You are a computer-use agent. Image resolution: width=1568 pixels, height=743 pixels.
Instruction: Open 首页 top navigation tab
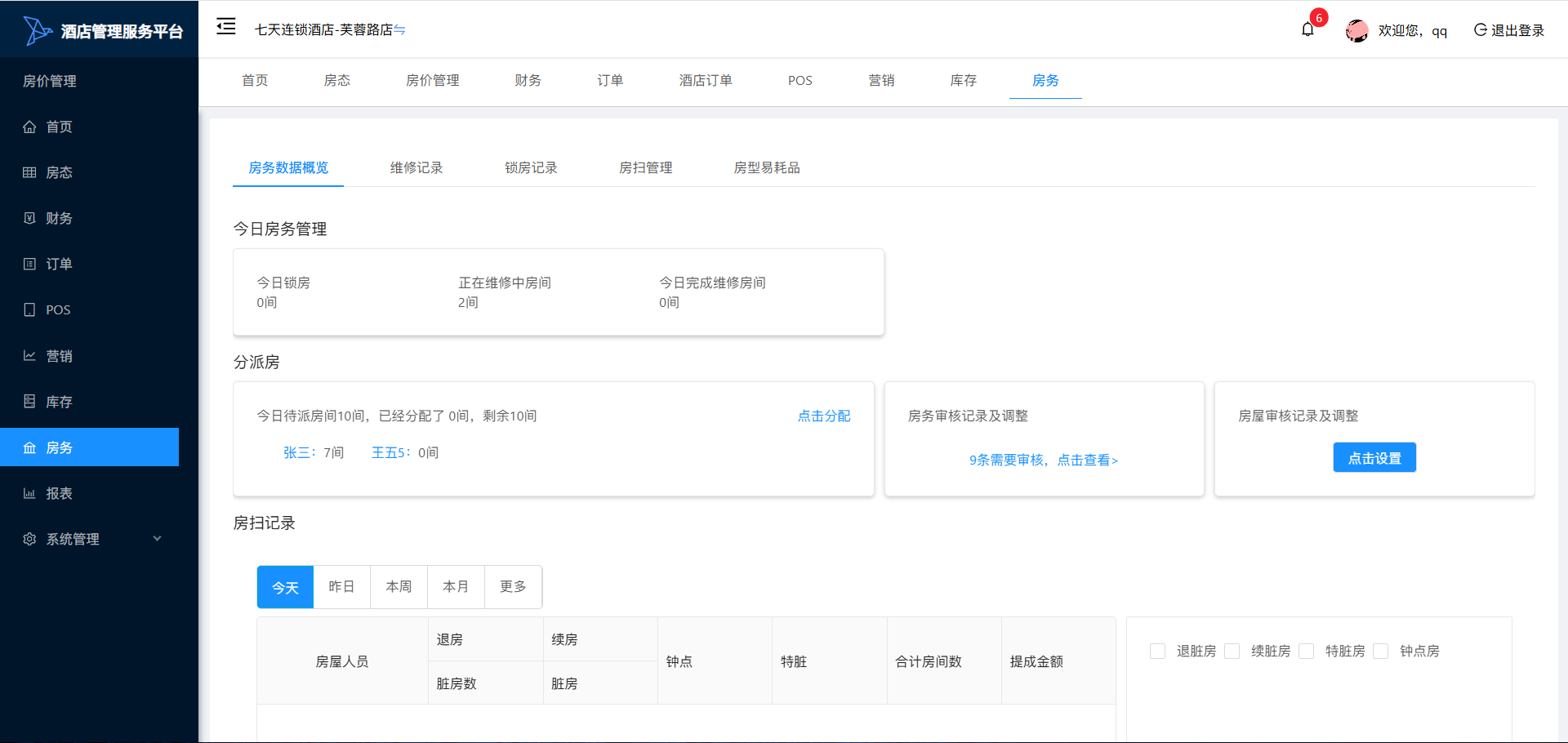click(x=255, y=80)
